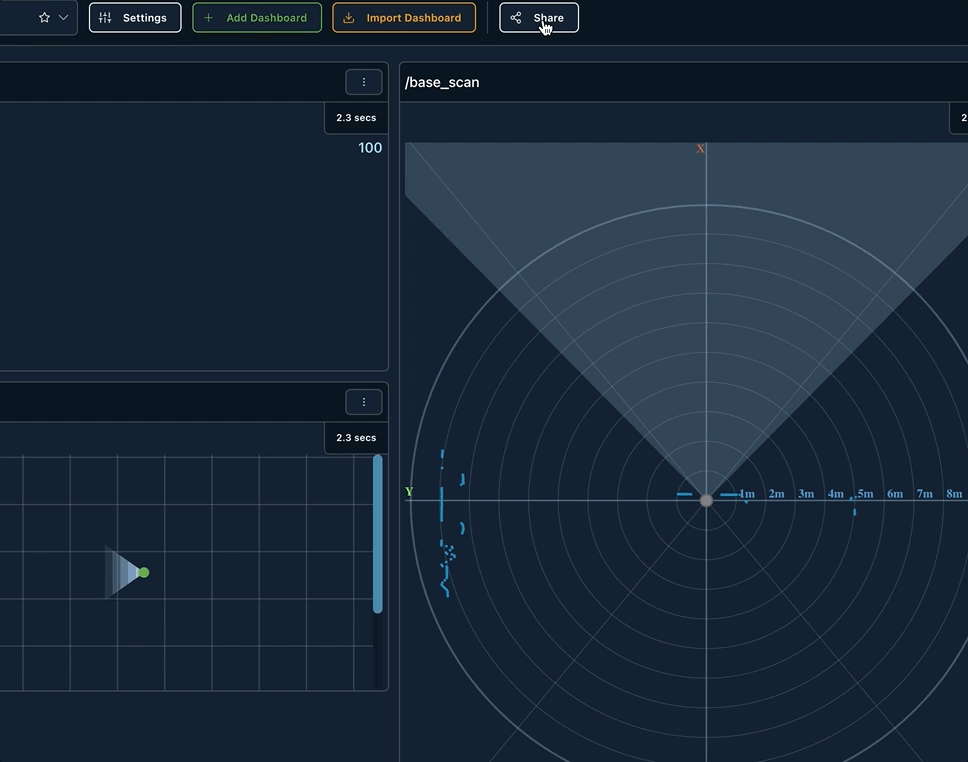Click the 1m range label
Screen dimensions: 968x762
click(747, 493)
